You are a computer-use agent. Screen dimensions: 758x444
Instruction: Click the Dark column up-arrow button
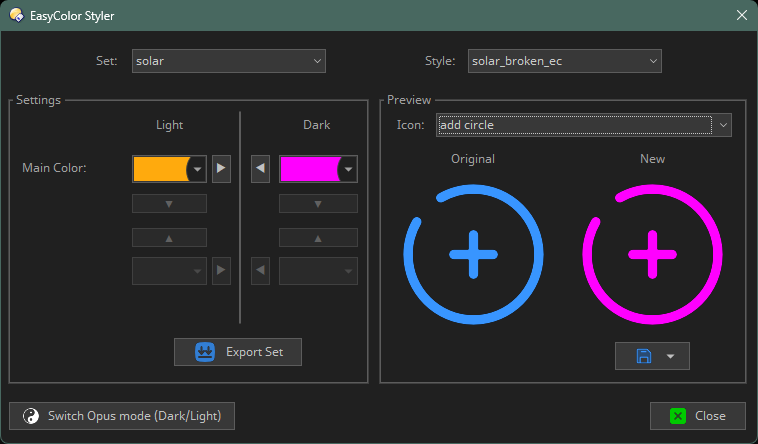pos(318,237)
